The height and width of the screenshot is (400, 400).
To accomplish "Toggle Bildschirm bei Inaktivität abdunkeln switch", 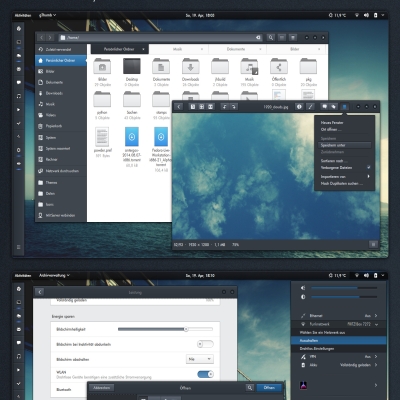I will point(205,344).
